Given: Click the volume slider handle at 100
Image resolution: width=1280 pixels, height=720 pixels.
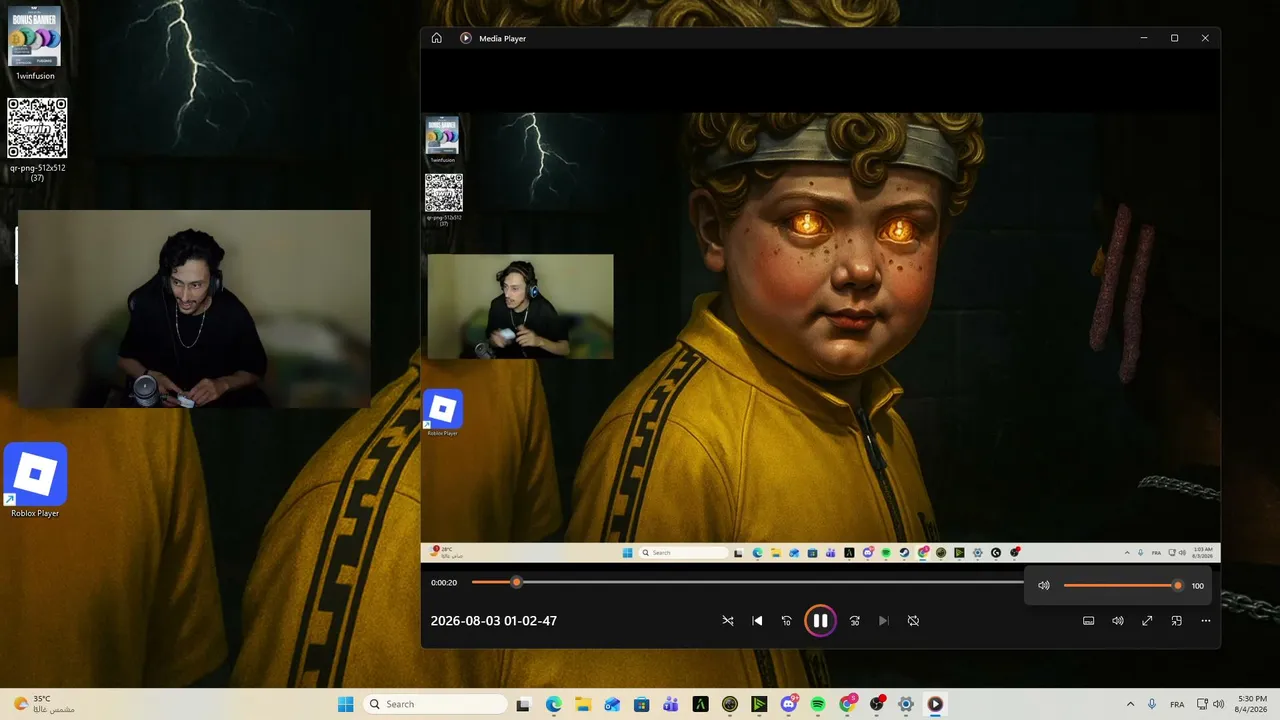Looking at the screenshot, I should pos(1177,586).
